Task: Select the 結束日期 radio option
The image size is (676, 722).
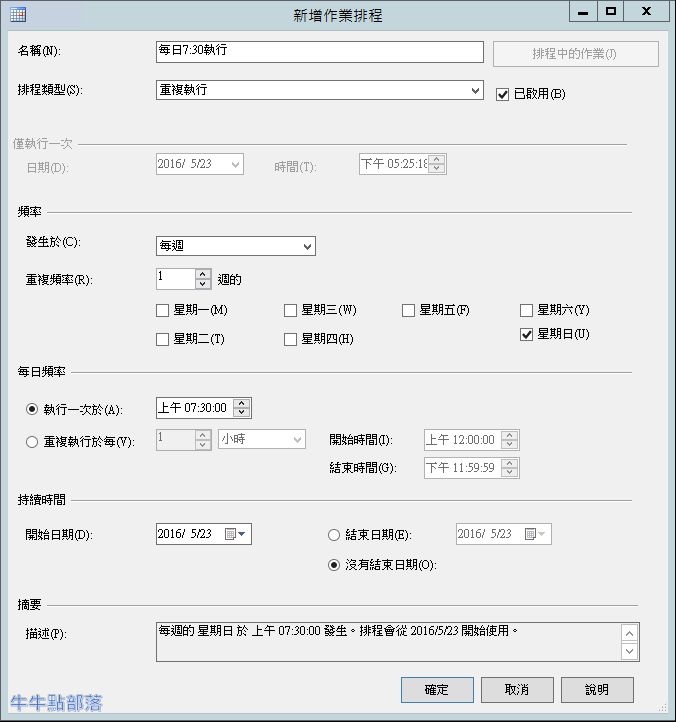Action: click(x=335, y=535)
